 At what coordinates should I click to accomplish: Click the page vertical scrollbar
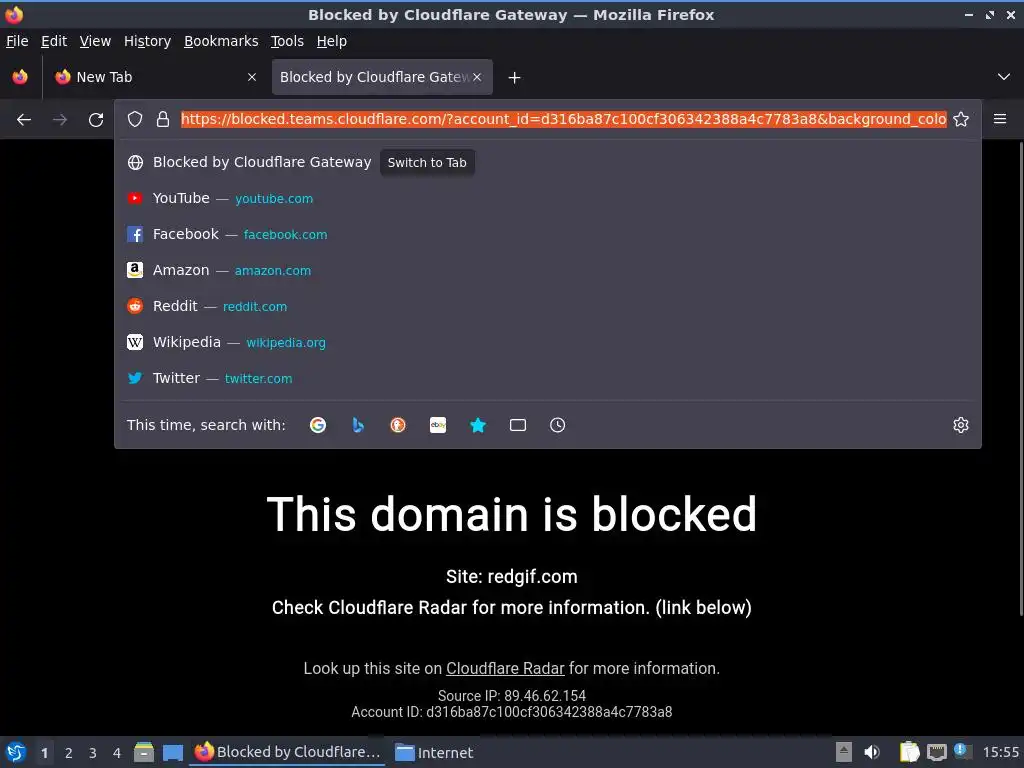1020,379
